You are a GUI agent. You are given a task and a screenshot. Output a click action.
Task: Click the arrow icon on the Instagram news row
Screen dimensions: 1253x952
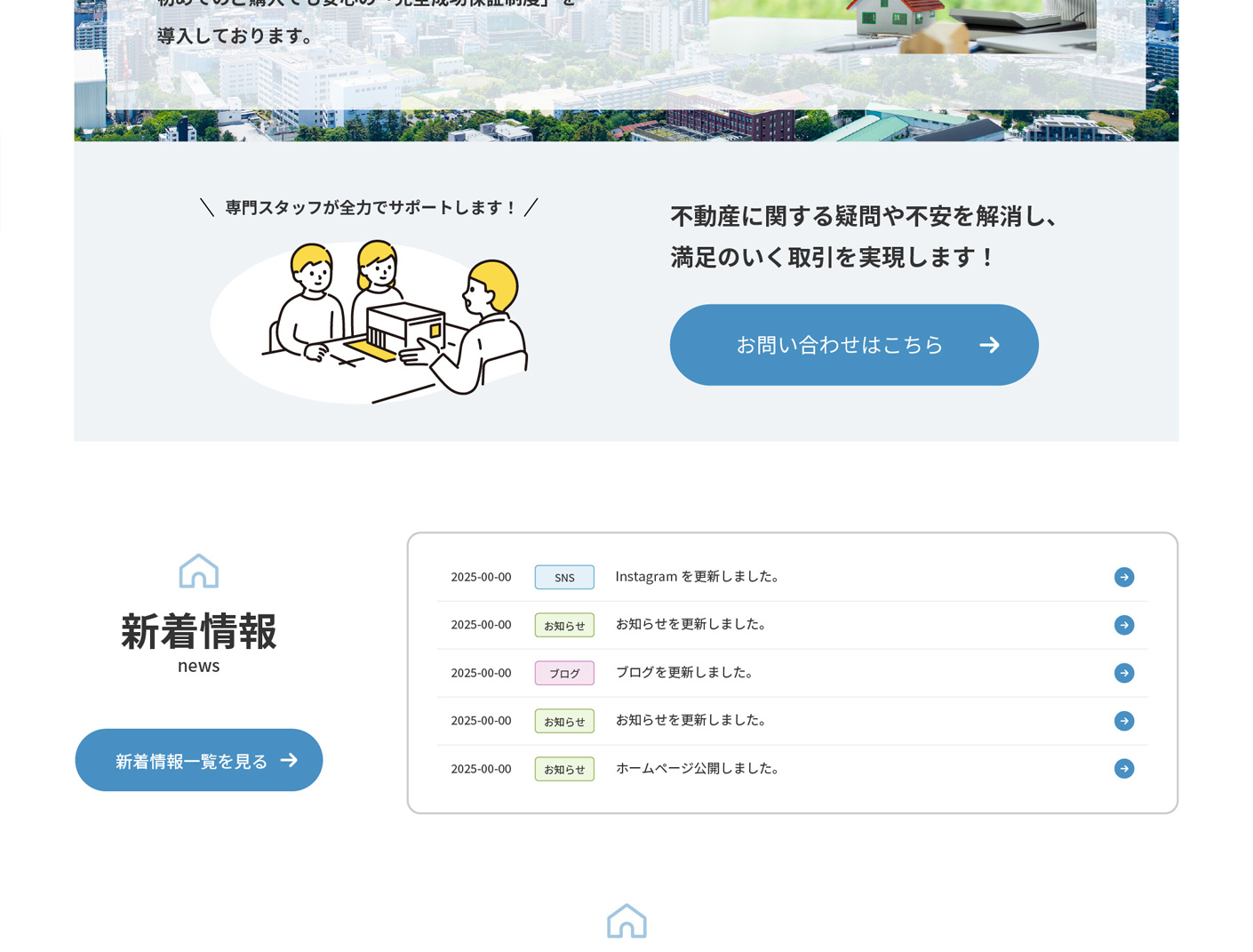pyautogui.click(x=1123, y=576)
